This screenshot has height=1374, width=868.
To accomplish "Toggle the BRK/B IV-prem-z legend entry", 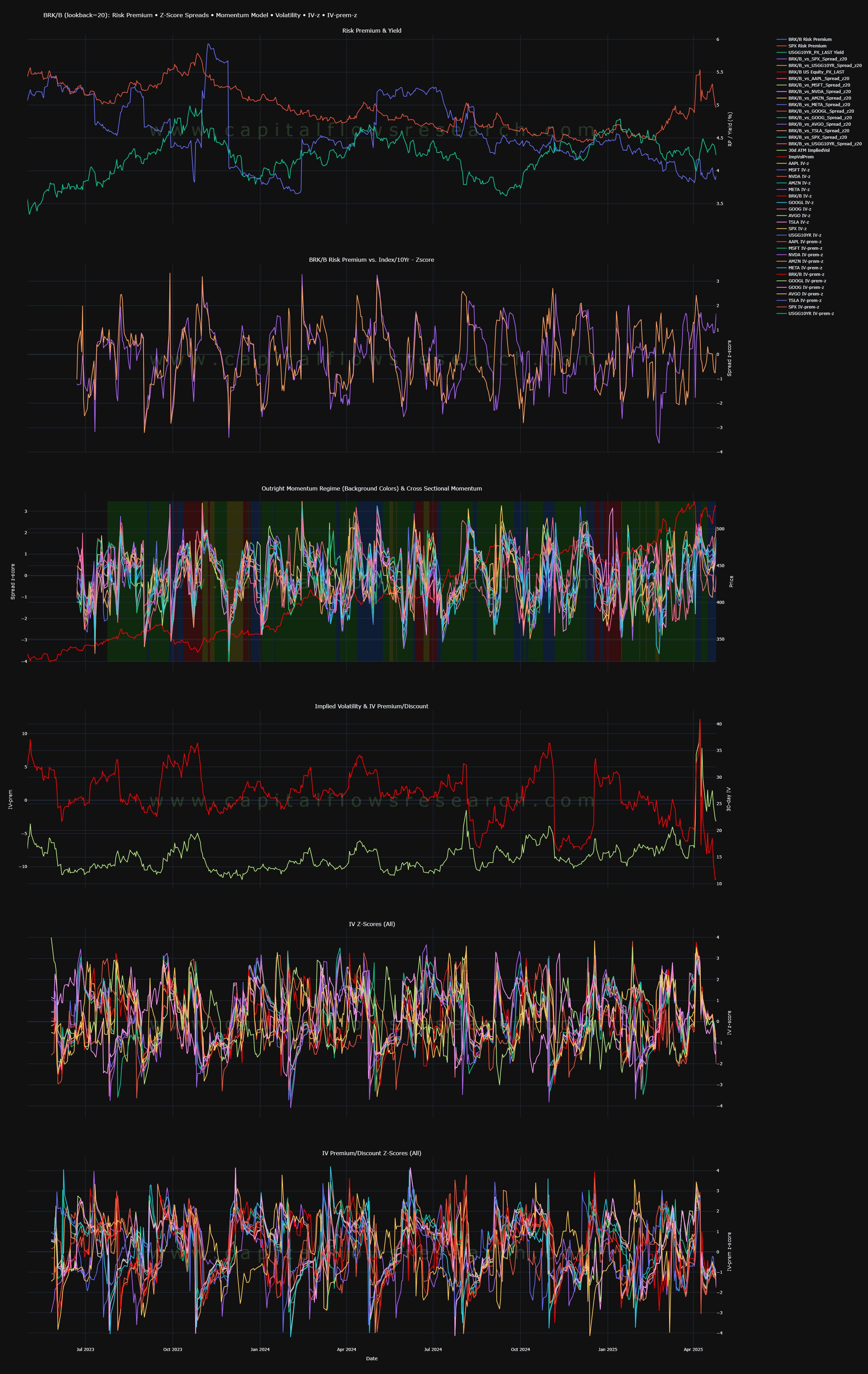I will (x=801, y=274).
